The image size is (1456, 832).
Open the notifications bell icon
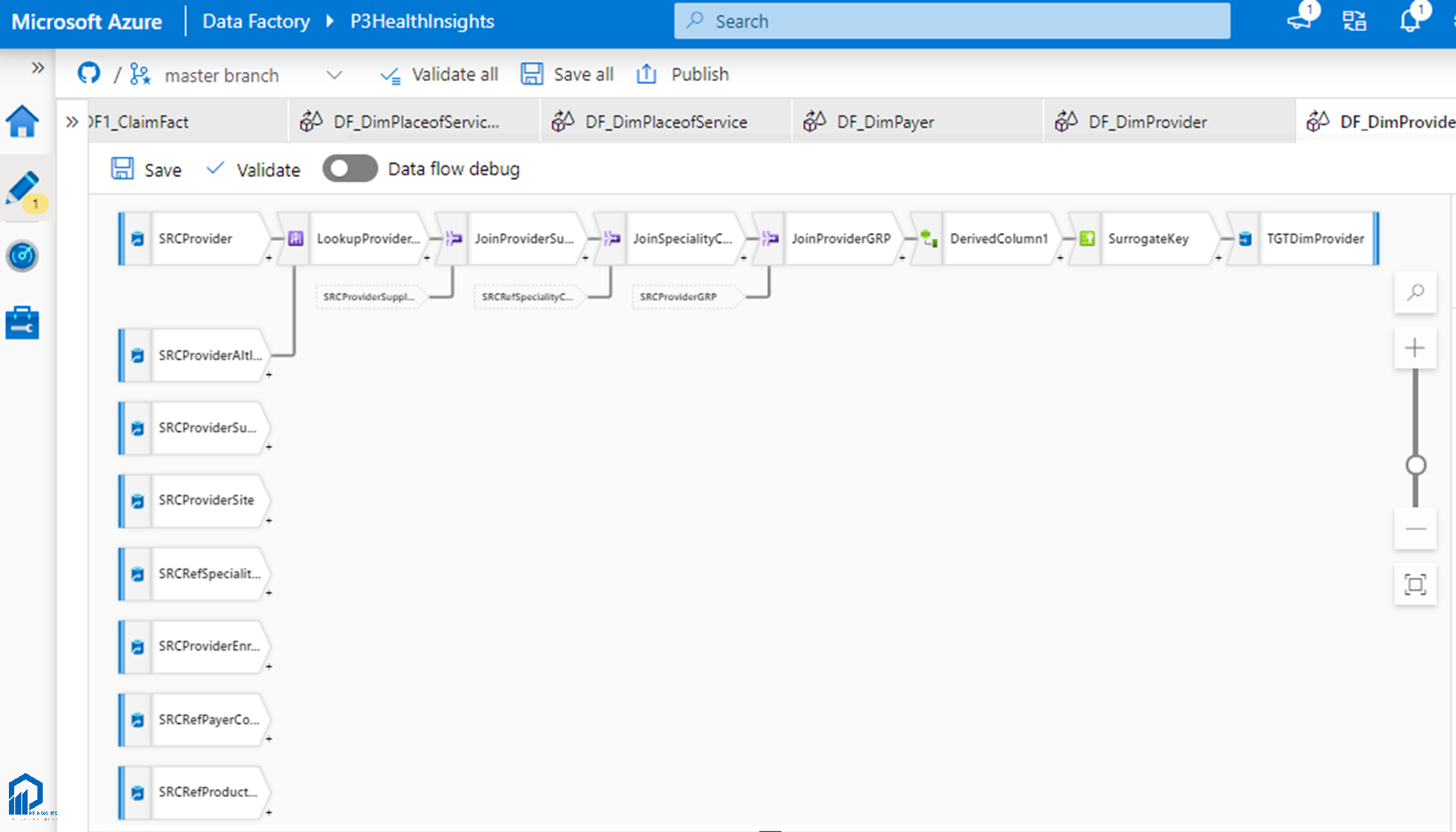[1410, 20]
